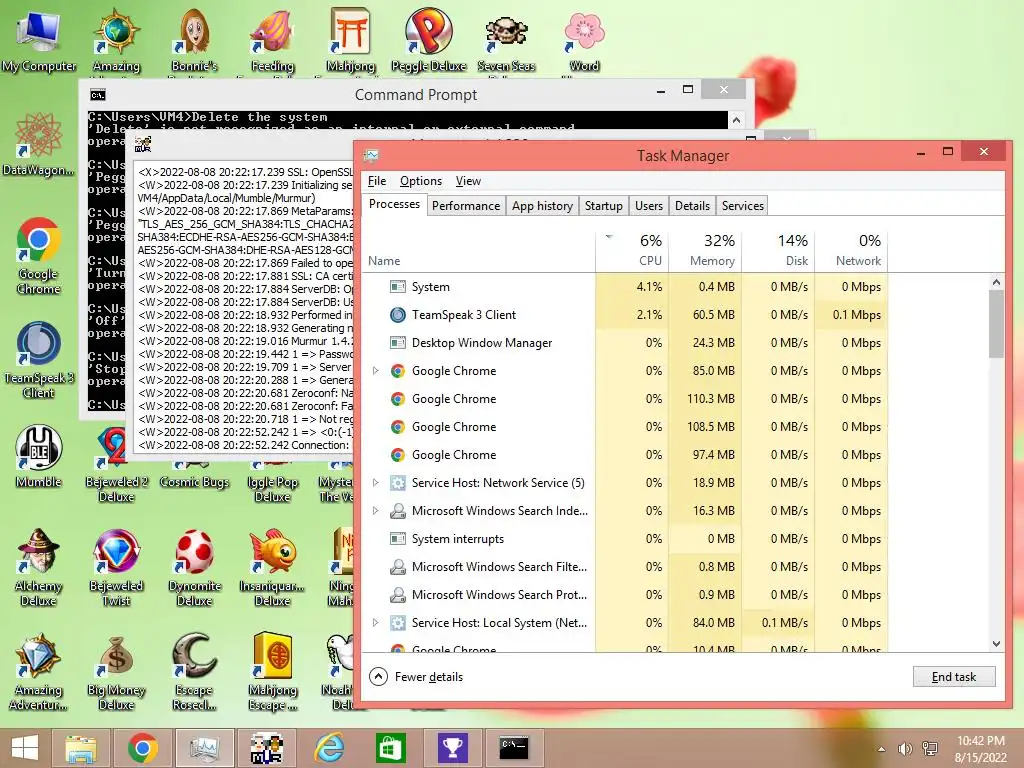
Task: Switch to the Users tab
Action: point(648,206)
